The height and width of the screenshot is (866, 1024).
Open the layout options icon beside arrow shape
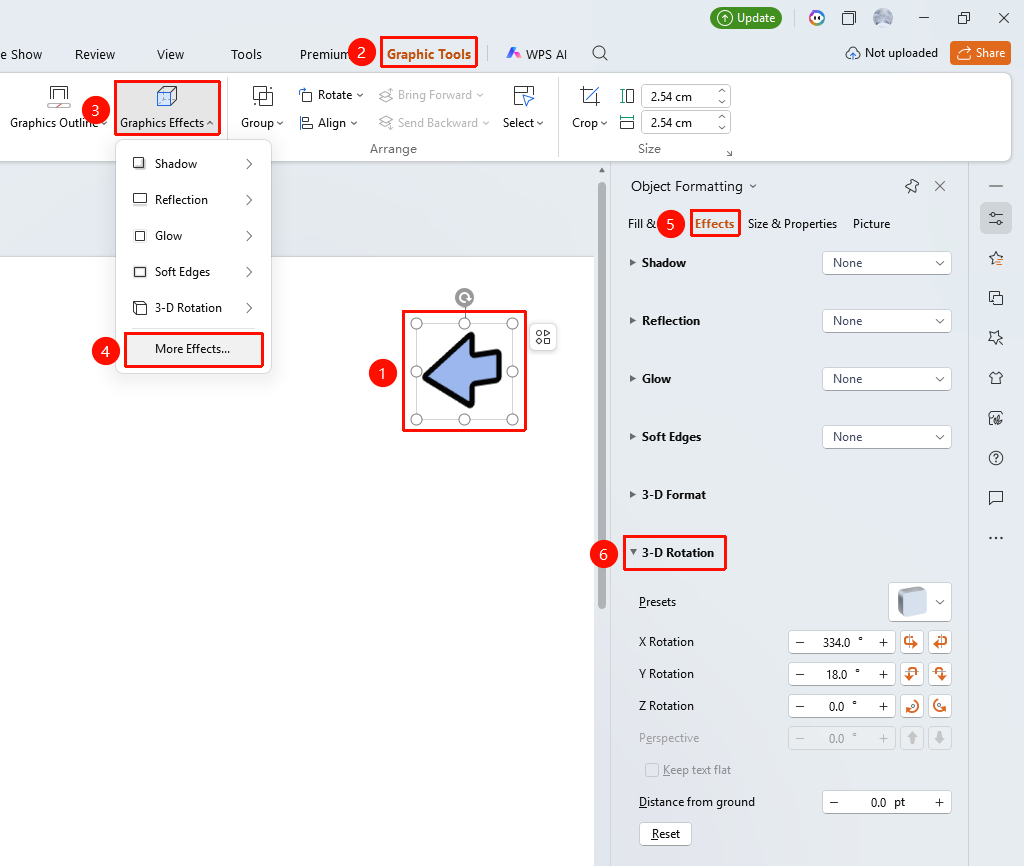coord(543,337)
